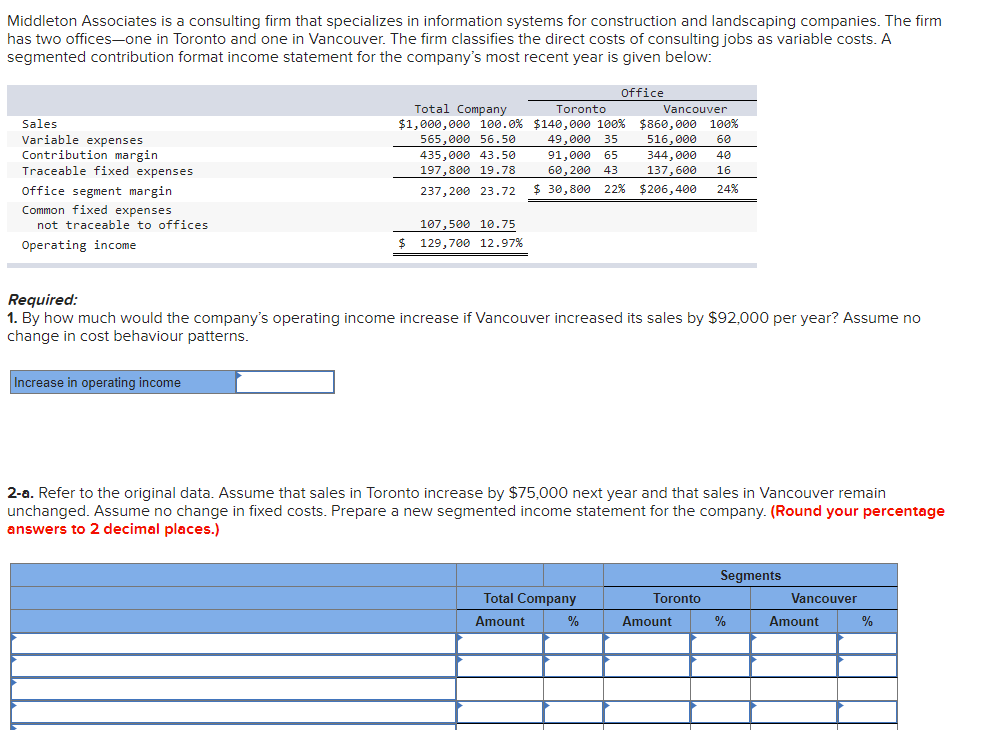Image resolution: width=1007 pixels, height=730 pixels.
Task: Click the Increase in operating income answer field
Action: coord(285,382)
